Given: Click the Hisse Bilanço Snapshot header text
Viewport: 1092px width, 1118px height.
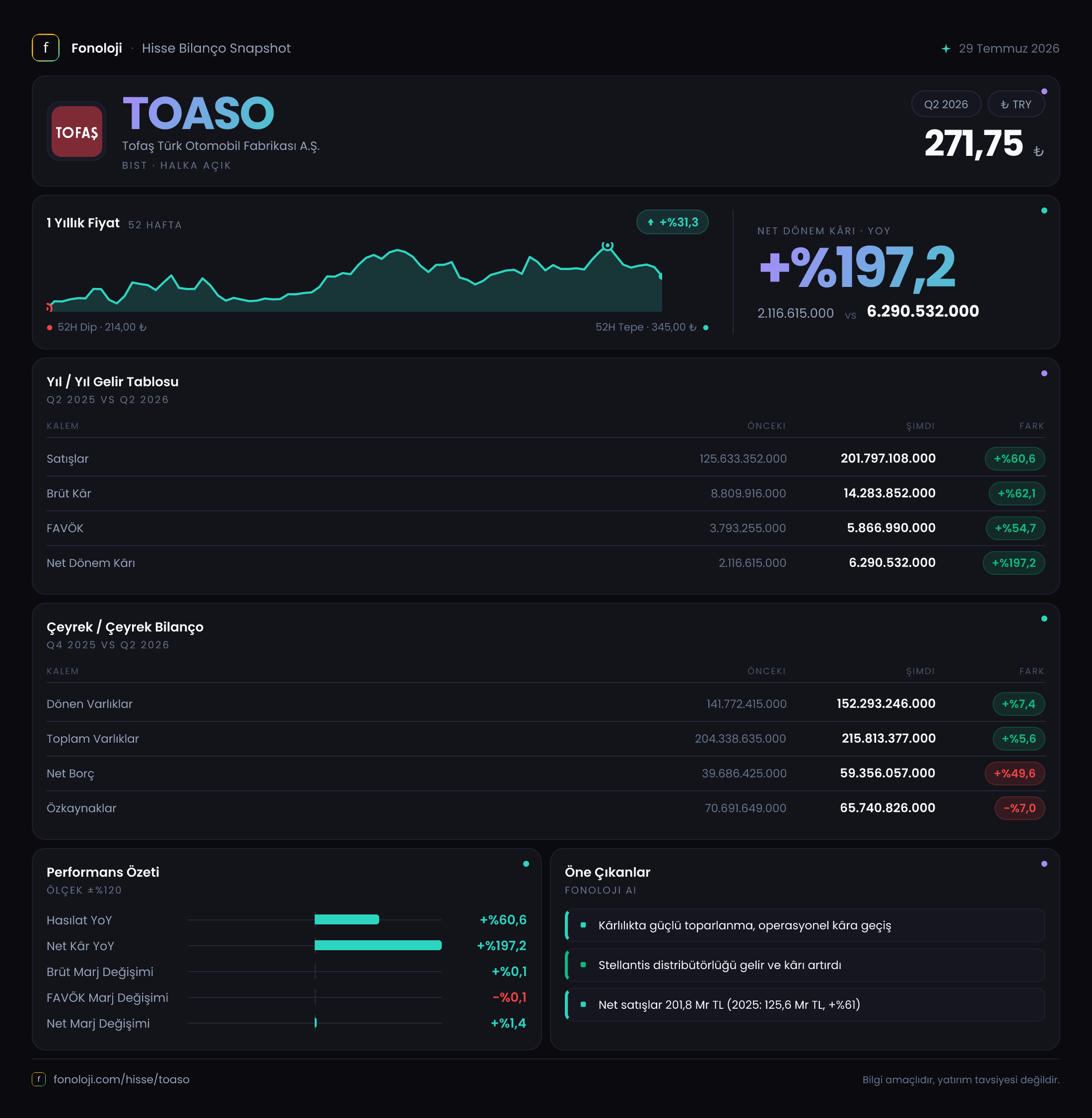Looking at the screenshot, I should 216,48.
